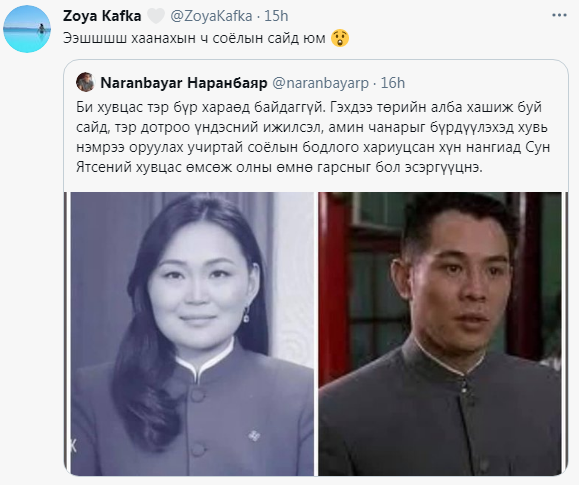Click Zoya Kafka's round profile avatar
Screen dimensions: 579x485
pos(27,29)
